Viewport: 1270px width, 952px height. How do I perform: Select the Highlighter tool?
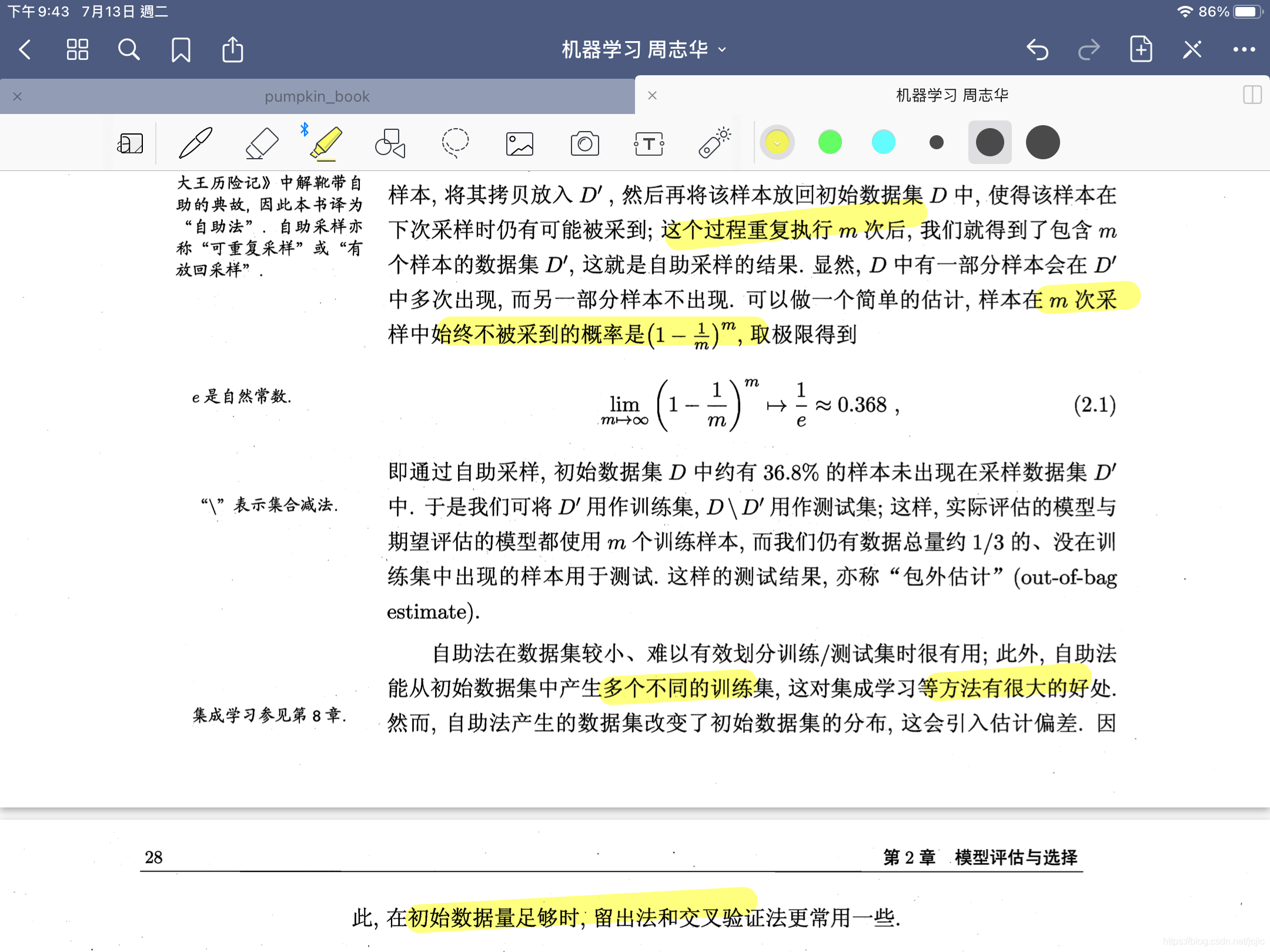tap(325, 143)
